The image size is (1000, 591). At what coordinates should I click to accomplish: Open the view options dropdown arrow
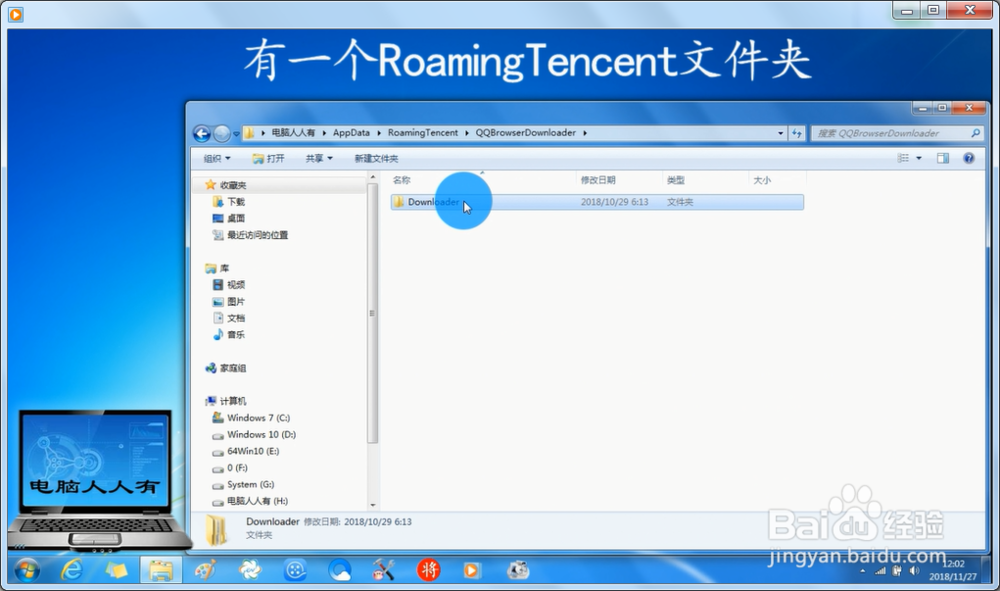(919, 158)
